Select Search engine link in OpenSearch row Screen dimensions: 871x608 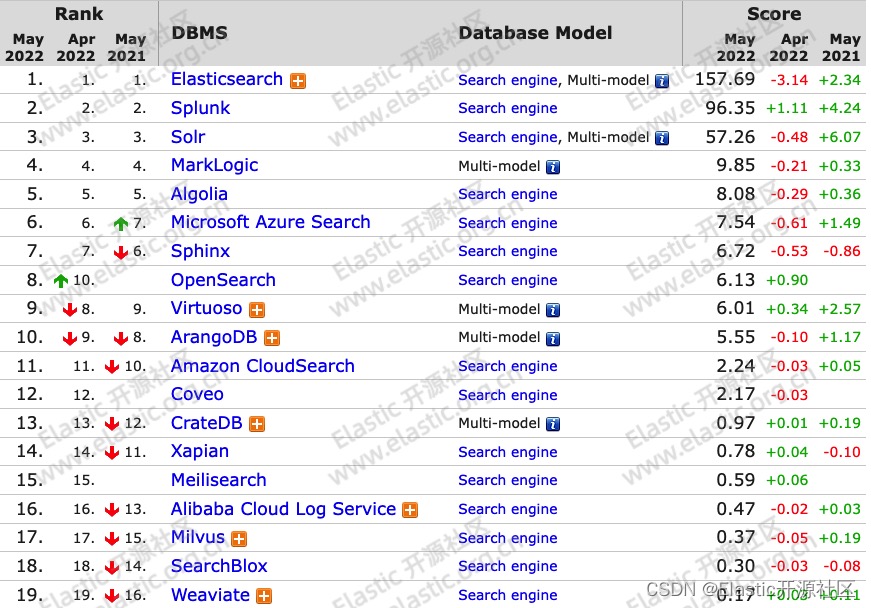click(508, 280)
